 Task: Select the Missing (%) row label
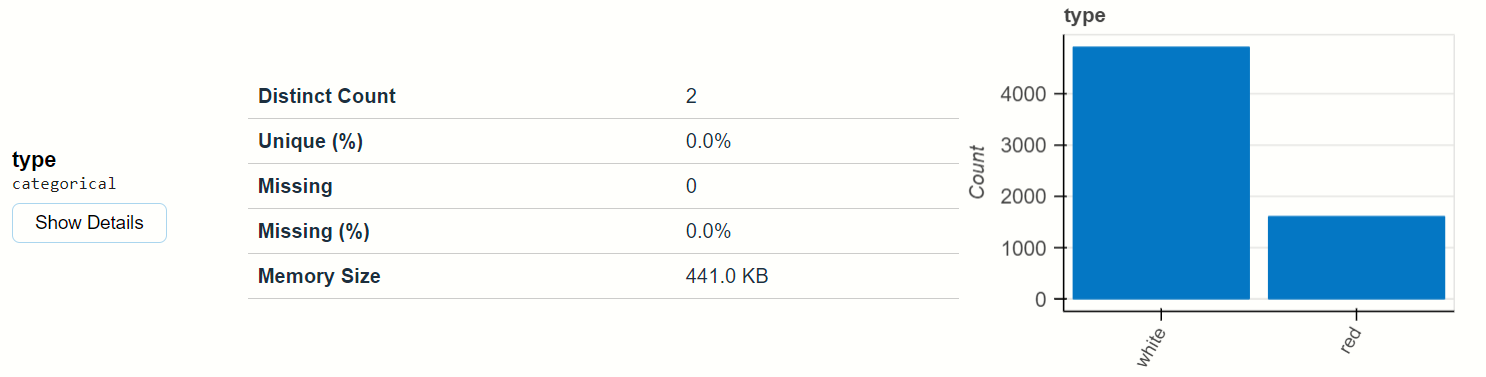pyautogui.click(x=314, y=231)
